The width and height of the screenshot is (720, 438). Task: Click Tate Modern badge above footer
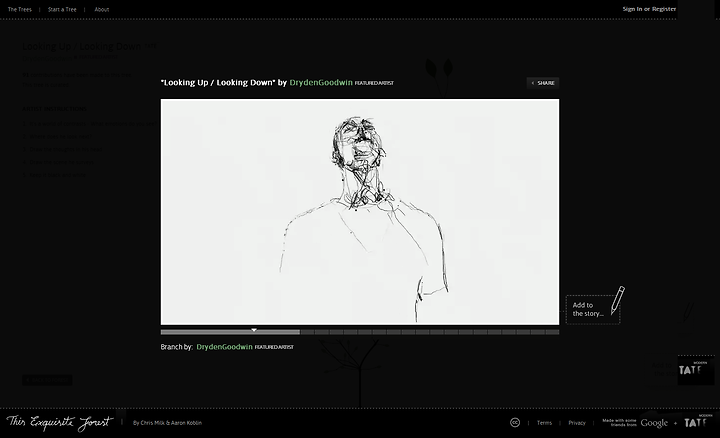(x=696, y=370)
